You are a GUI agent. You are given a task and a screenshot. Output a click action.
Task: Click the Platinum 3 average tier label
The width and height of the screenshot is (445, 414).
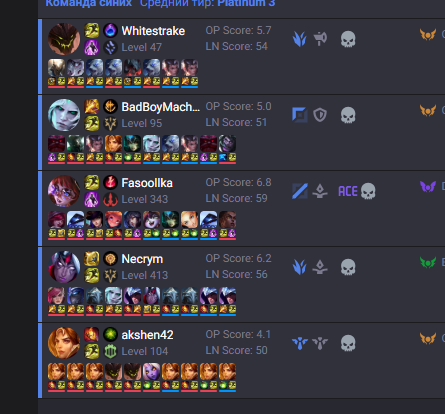[246, 3]
